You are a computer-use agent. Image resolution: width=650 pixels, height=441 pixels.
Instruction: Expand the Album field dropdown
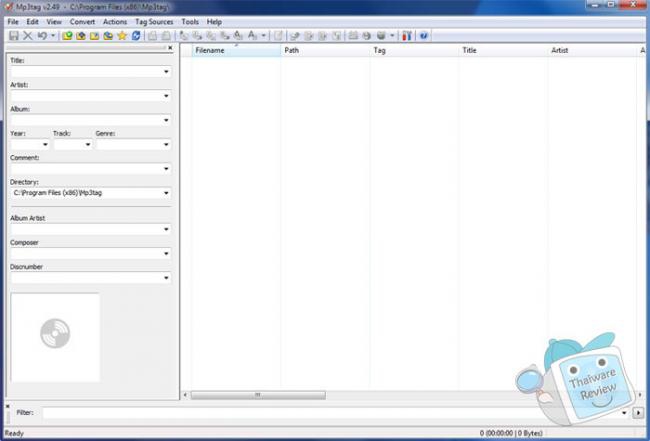166,120
